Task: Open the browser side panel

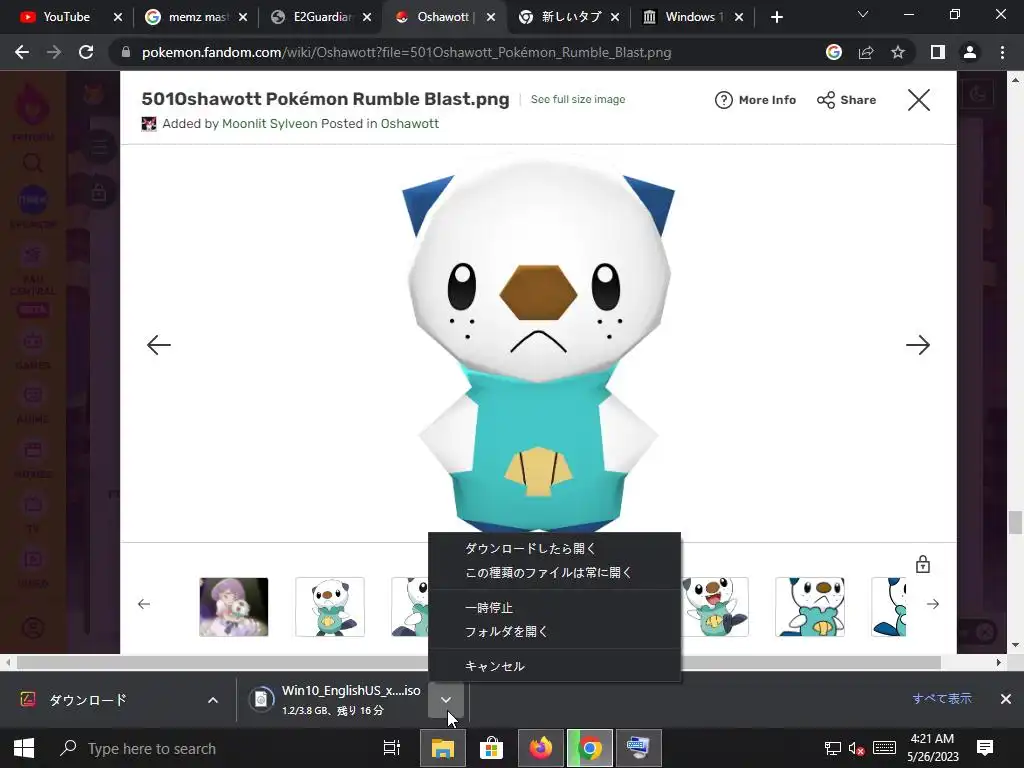Action: pyautogui.click(x=938, y=52)
